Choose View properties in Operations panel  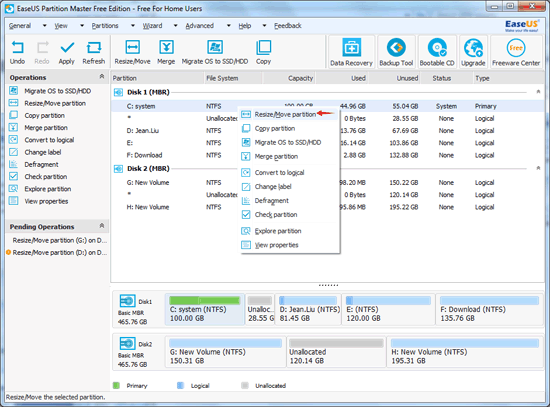(x=39, y=201)
